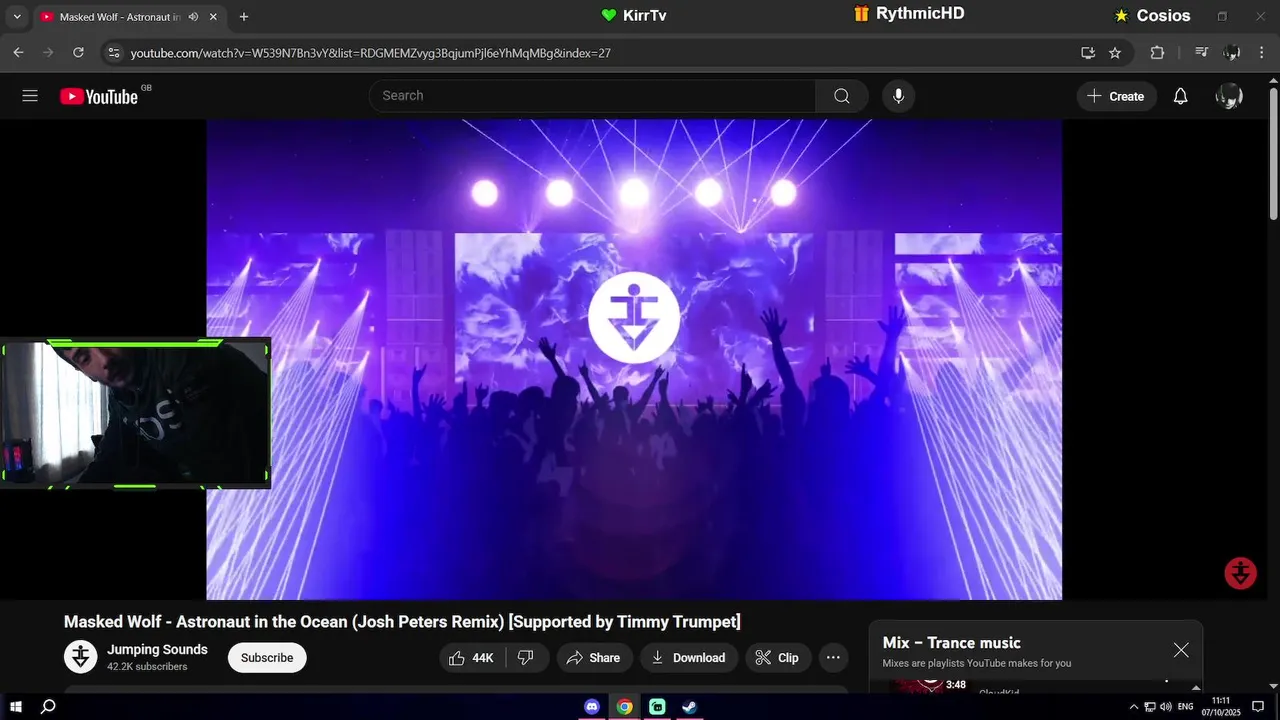
Task: Open Windows taskbar search
Action: tap(48, 707)
